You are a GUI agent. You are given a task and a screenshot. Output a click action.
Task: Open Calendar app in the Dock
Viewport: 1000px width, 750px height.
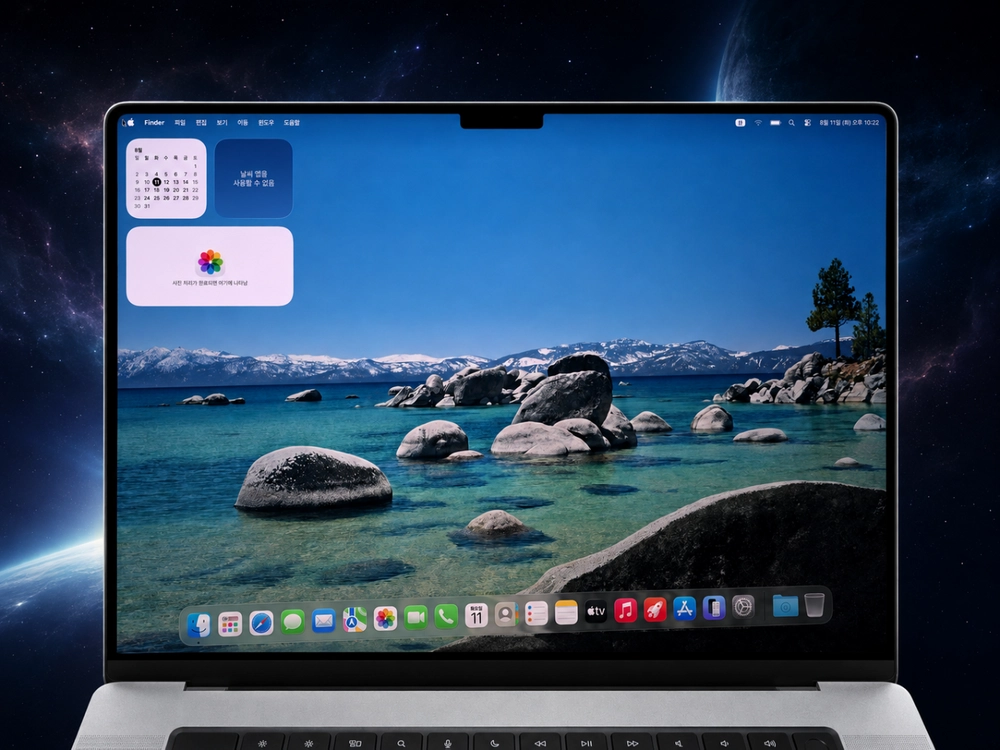tap(476, 615)
